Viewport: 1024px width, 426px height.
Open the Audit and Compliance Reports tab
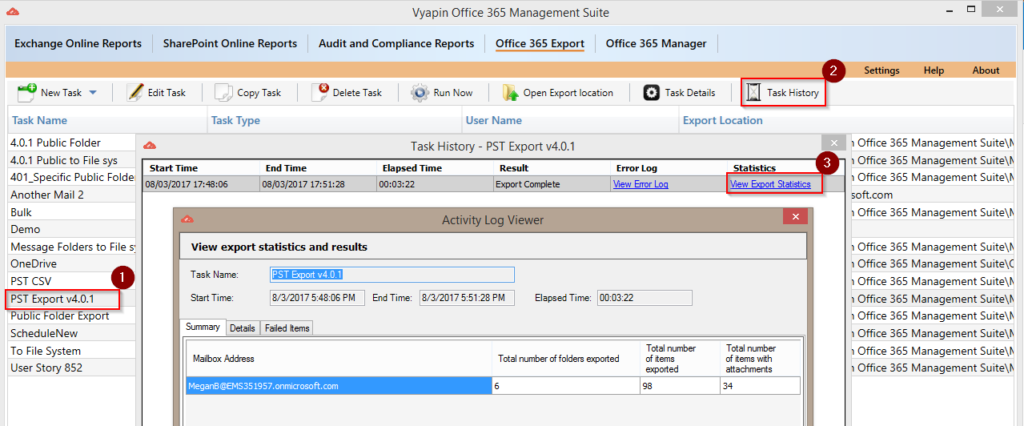point(396,44)
